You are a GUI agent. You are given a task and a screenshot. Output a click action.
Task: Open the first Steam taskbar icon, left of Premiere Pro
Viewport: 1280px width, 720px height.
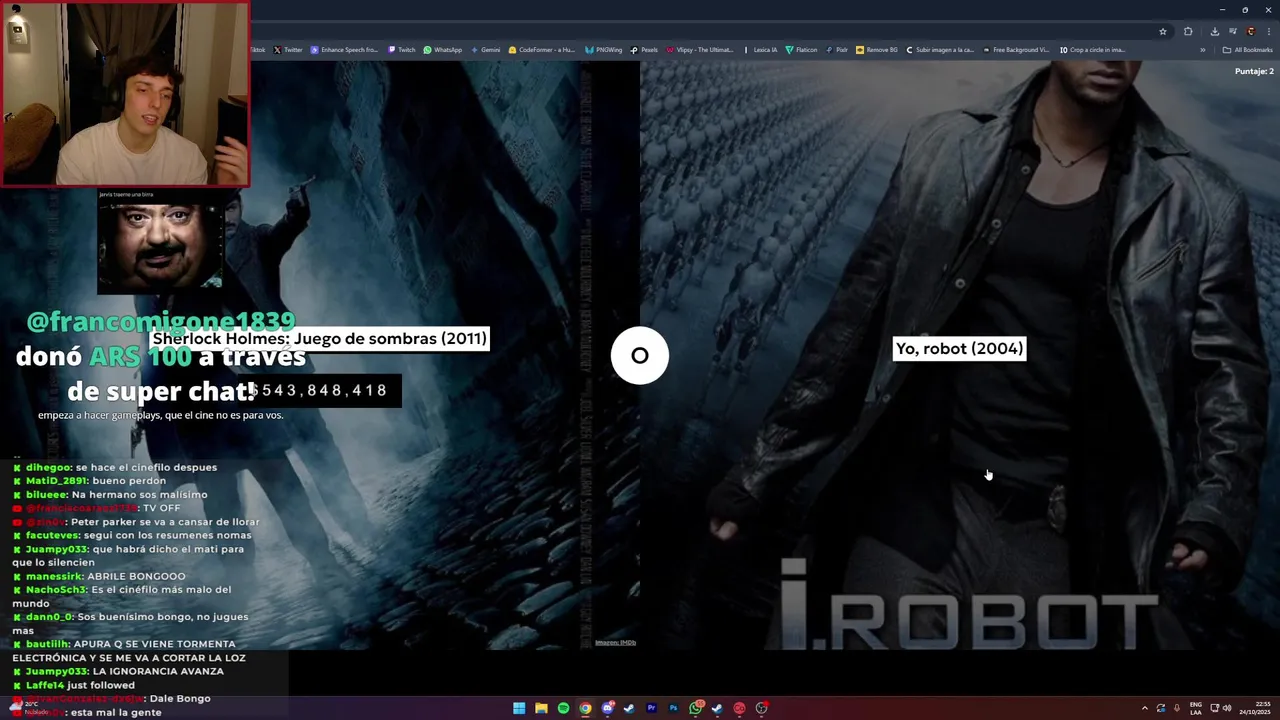point(629,708)
